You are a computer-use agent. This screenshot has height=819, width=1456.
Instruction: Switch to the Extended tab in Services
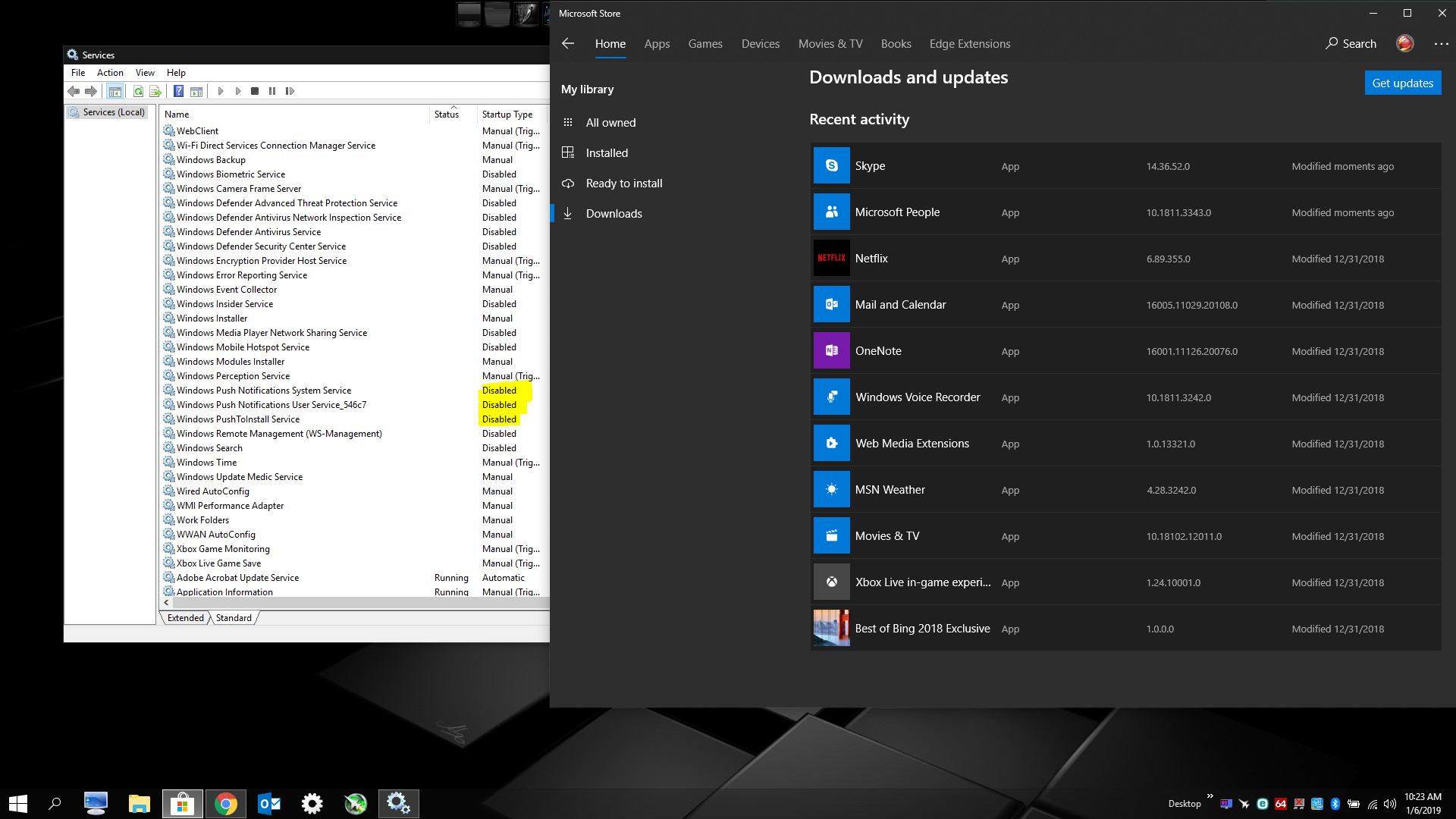pyautogui.click(x=186, y=618)
